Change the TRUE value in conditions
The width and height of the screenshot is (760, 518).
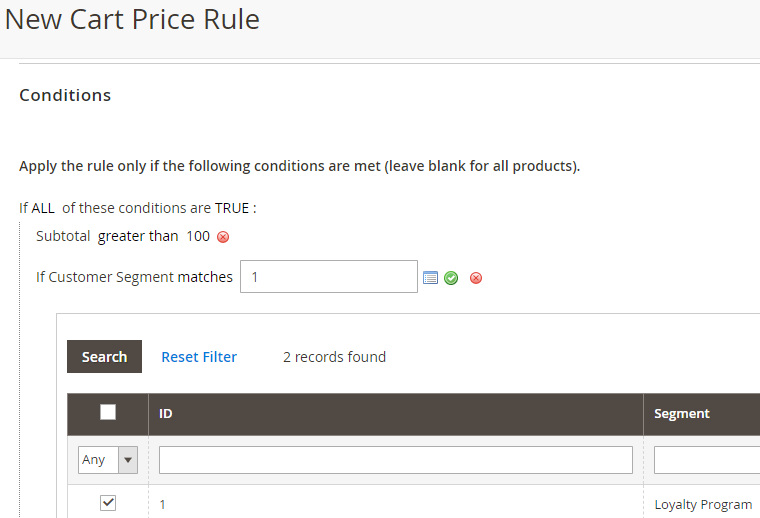point(232,208)
